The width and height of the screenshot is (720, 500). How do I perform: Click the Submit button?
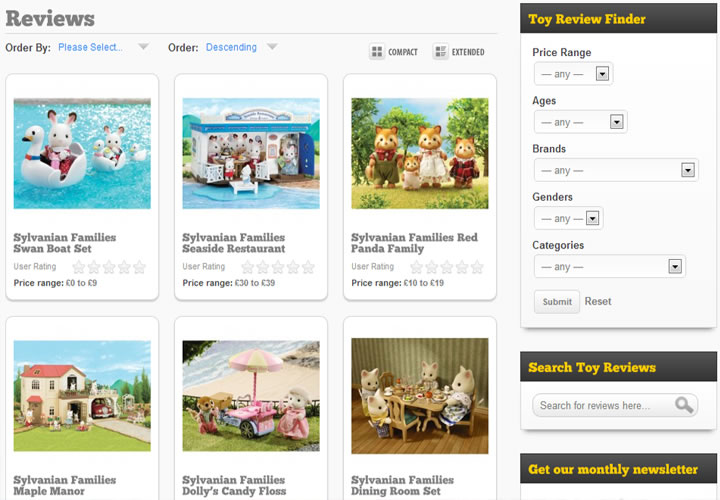(557, 302)
